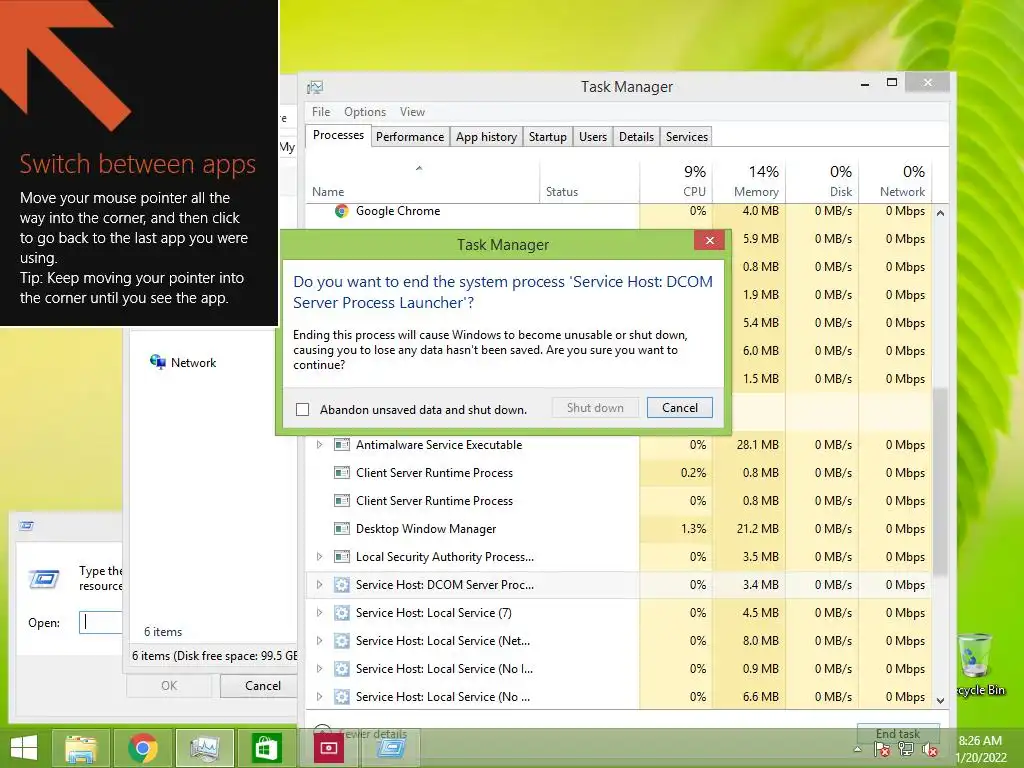Click the Run dialog program icon
This screenshot has height=768, width=1024.
point(44,579)
